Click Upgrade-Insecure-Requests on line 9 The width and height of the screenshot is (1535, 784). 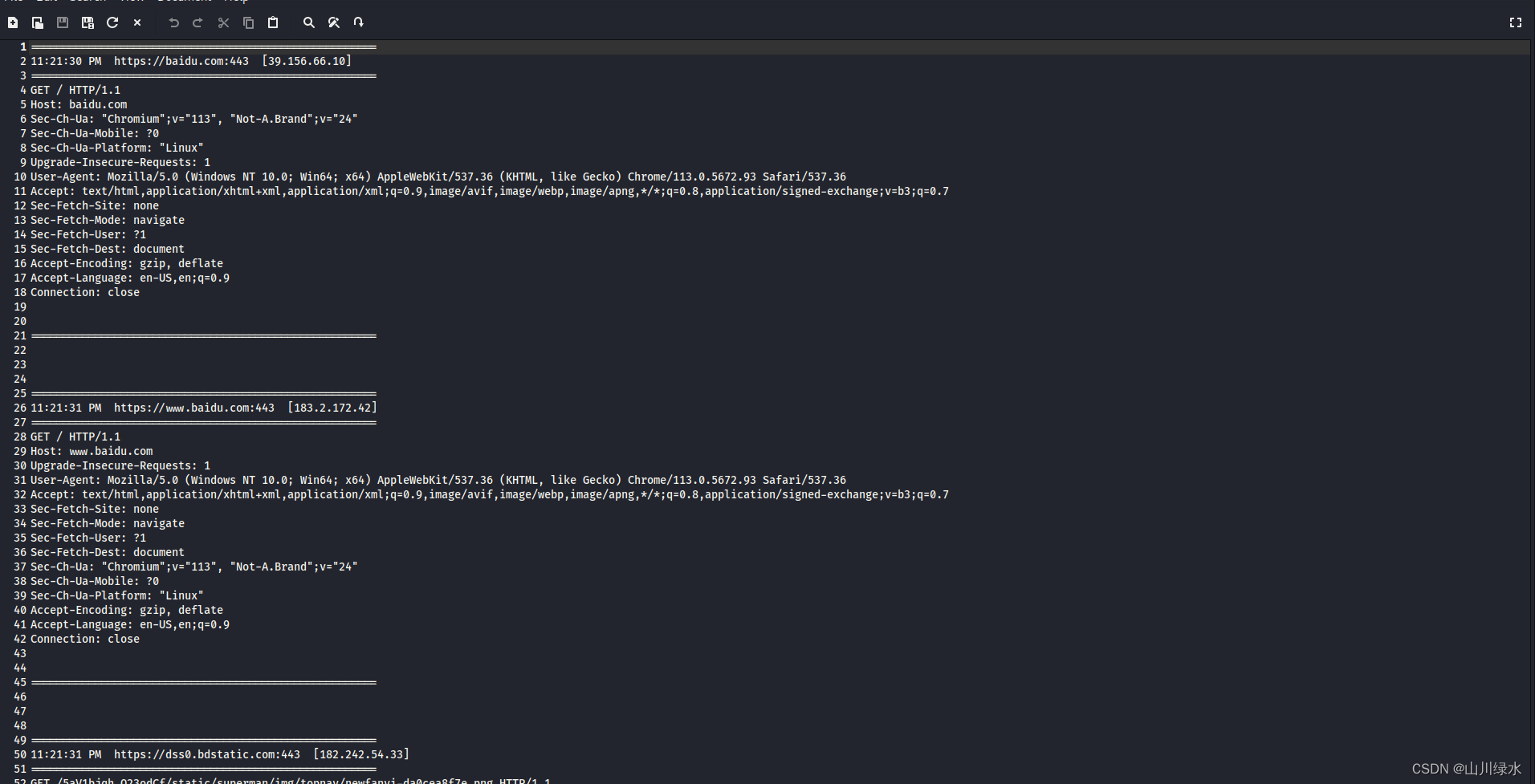tap(120, 162)
